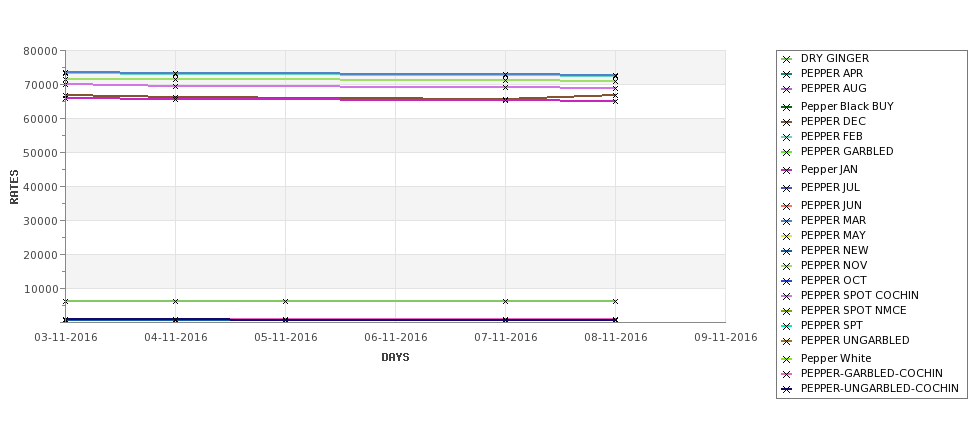Click the PEPPER NOV legend label

[x=834, y=265]
